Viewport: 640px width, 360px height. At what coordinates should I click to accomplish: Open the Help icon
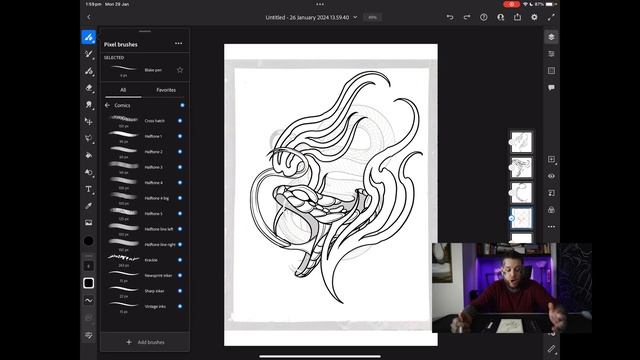484,17
